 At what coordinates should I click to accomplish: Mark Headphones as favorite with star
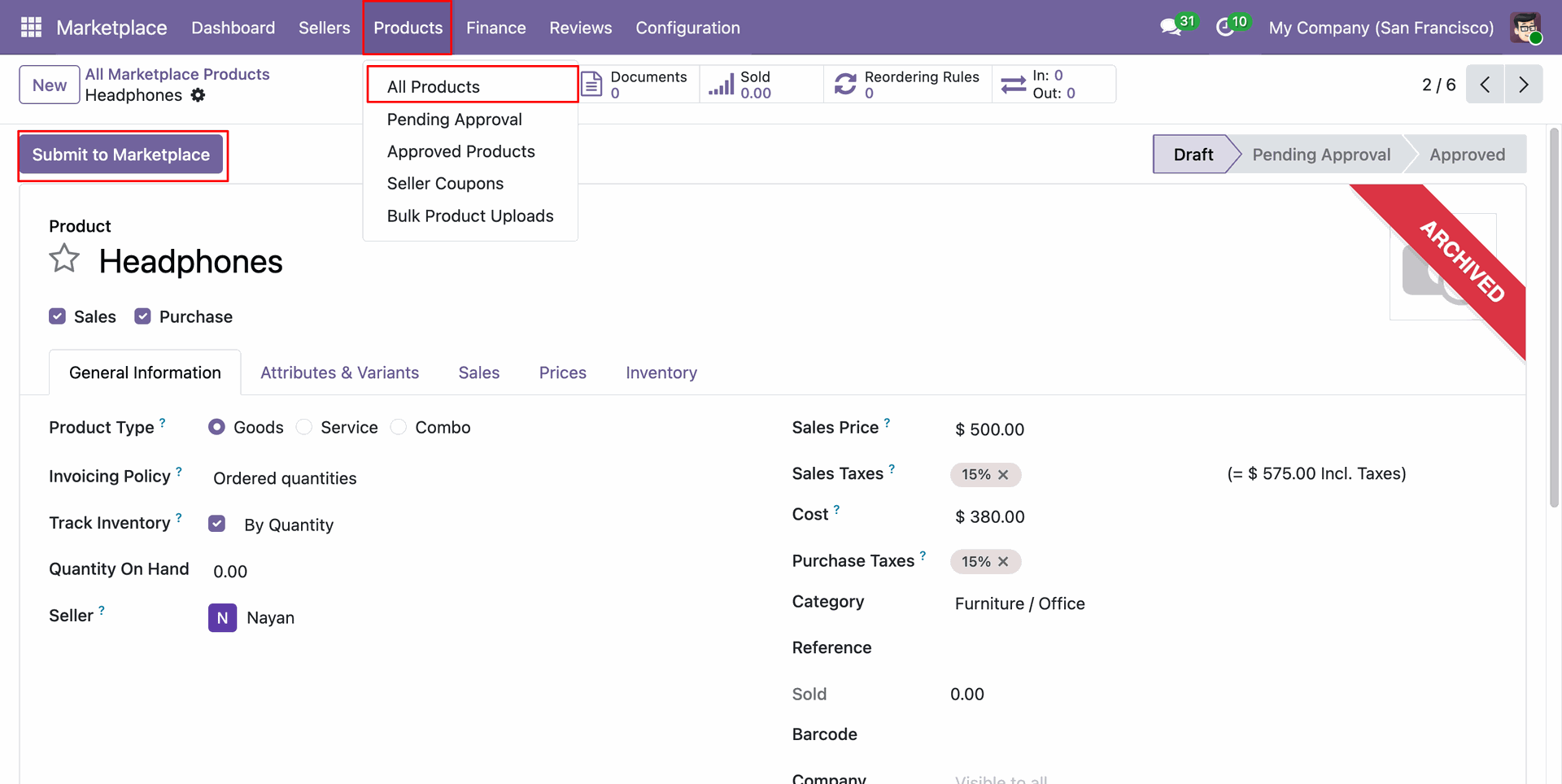[64, 259]
